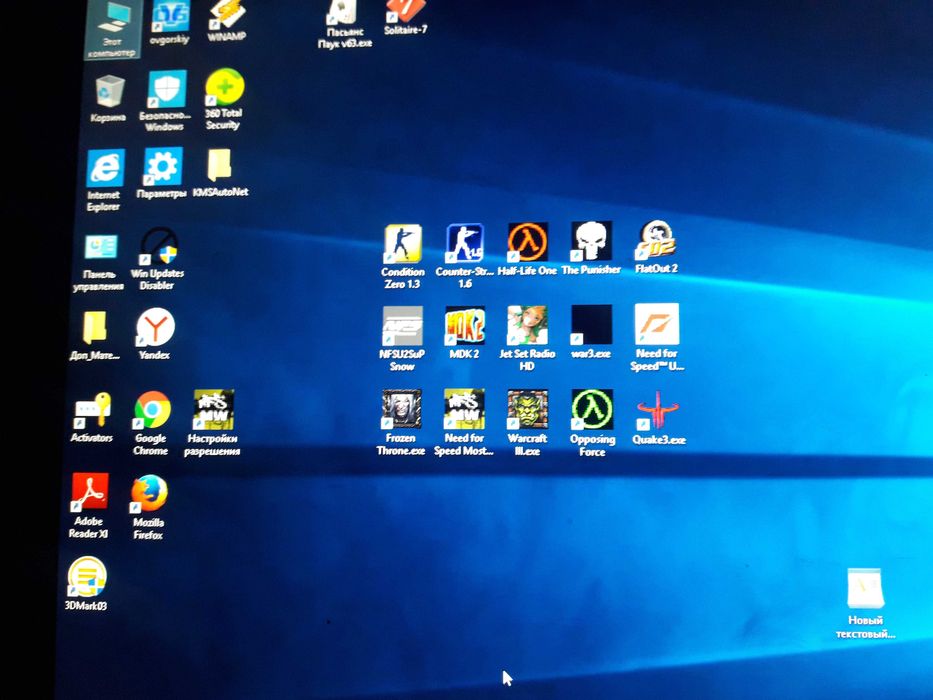Click the Jet Set Radio HD icon
Image resolution: width=933 pixels, height=700 pixels.
click(527, 325)
